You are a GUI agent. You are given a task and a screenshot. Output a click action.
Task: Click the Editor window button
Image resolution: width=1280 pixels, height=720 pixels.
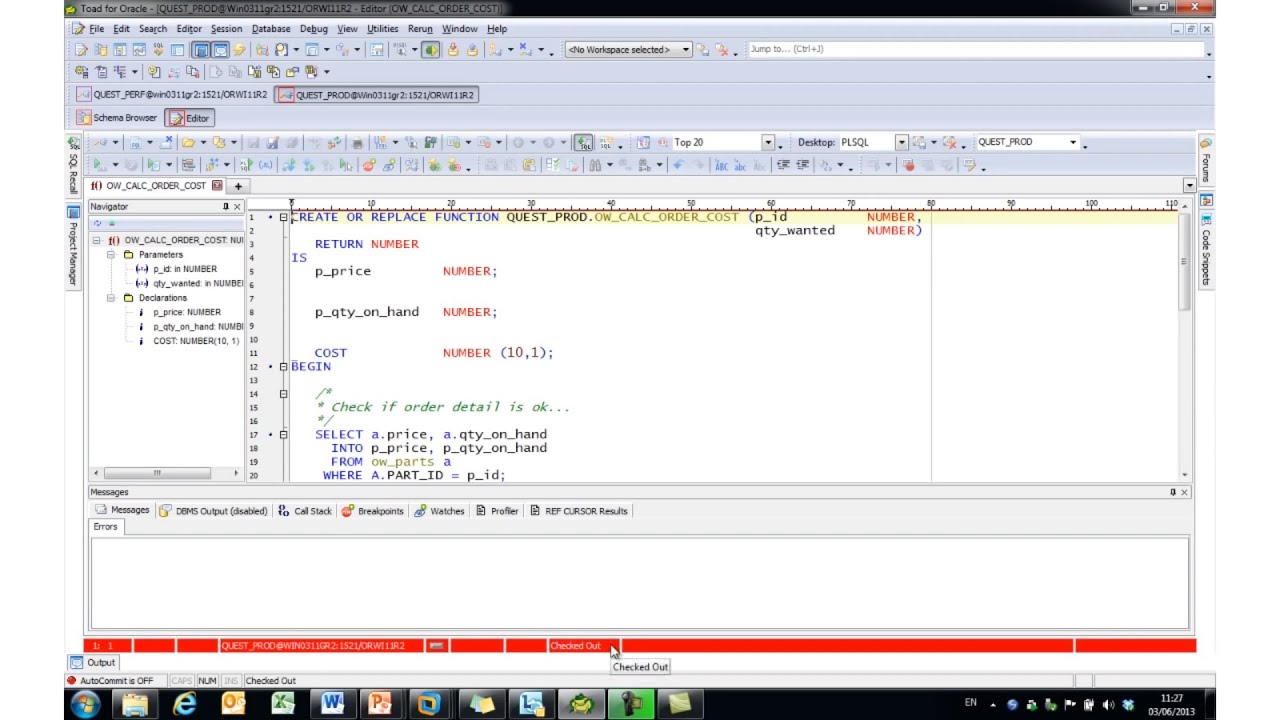(x=190, y=118)
